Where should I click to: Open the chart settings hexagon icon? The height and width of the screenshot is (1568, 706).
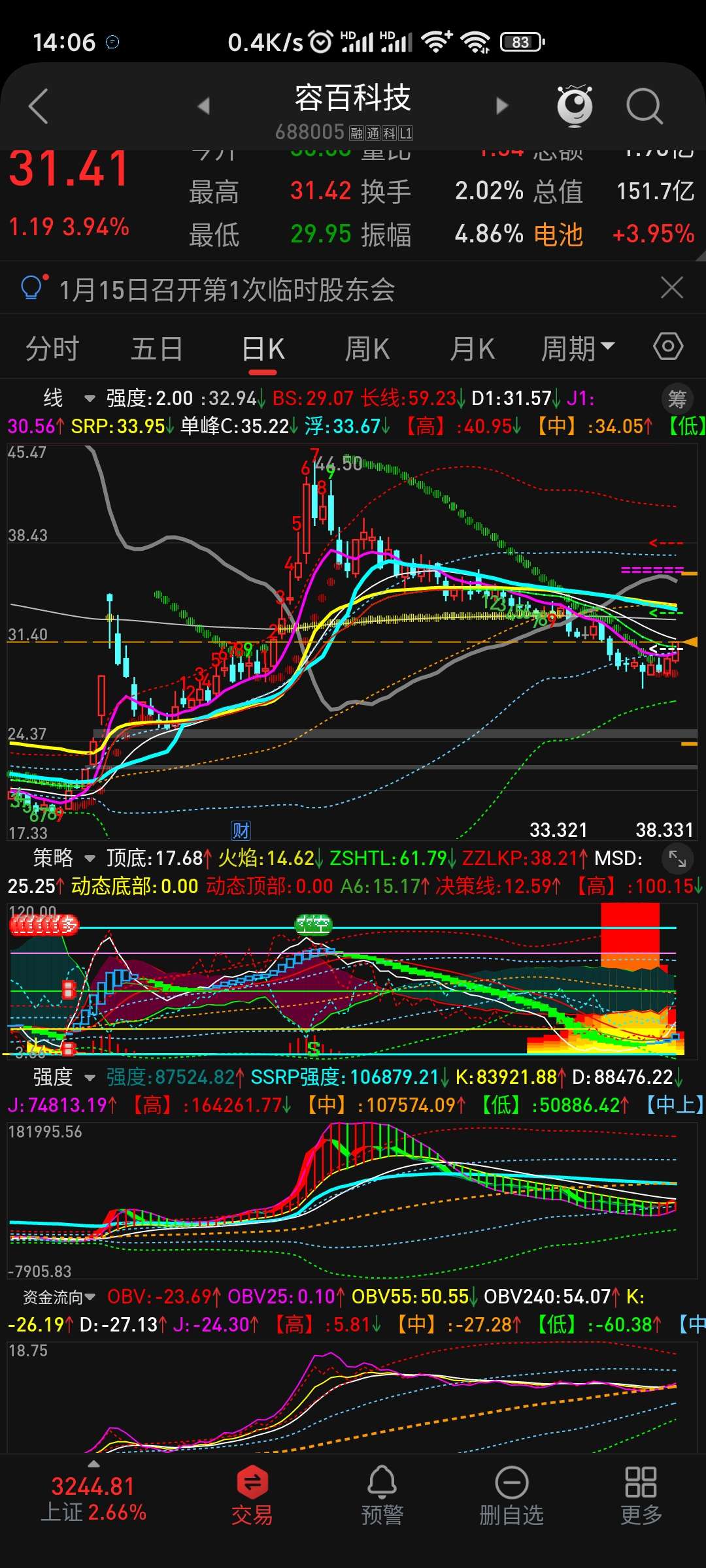click(x=668, y=346)
